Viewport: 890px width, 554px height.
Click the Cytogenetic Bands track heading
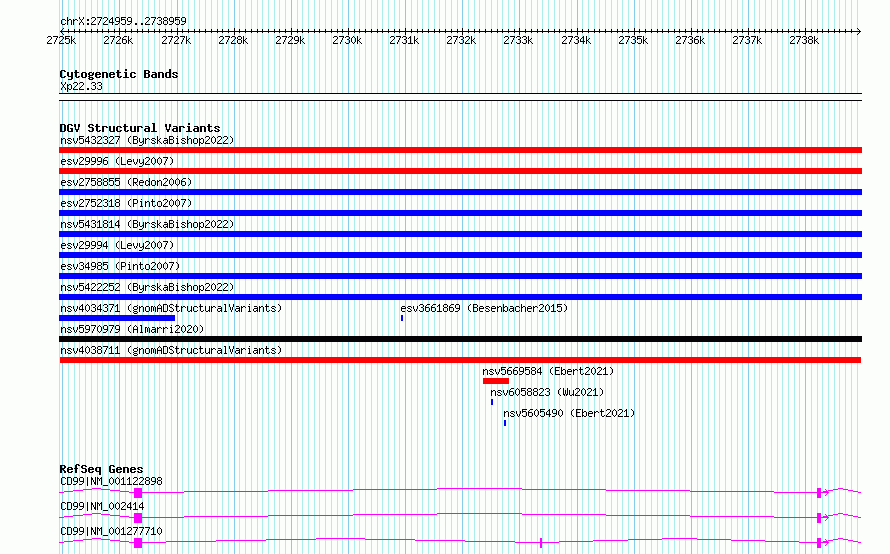tap(119, 74)
